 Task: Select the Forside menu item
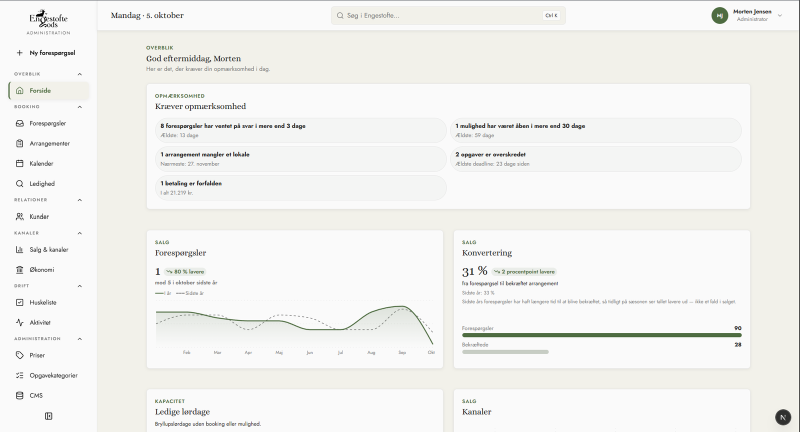[48, 90]
